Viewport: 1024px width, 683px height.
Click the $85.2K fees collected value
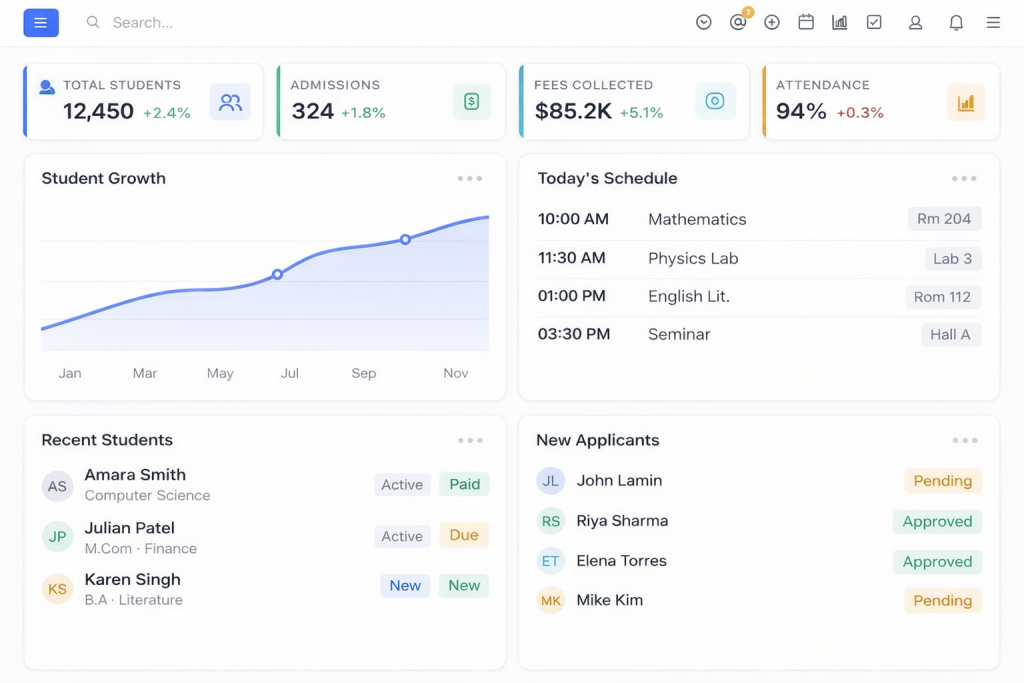pyautogui.click(x=573, y=112)
